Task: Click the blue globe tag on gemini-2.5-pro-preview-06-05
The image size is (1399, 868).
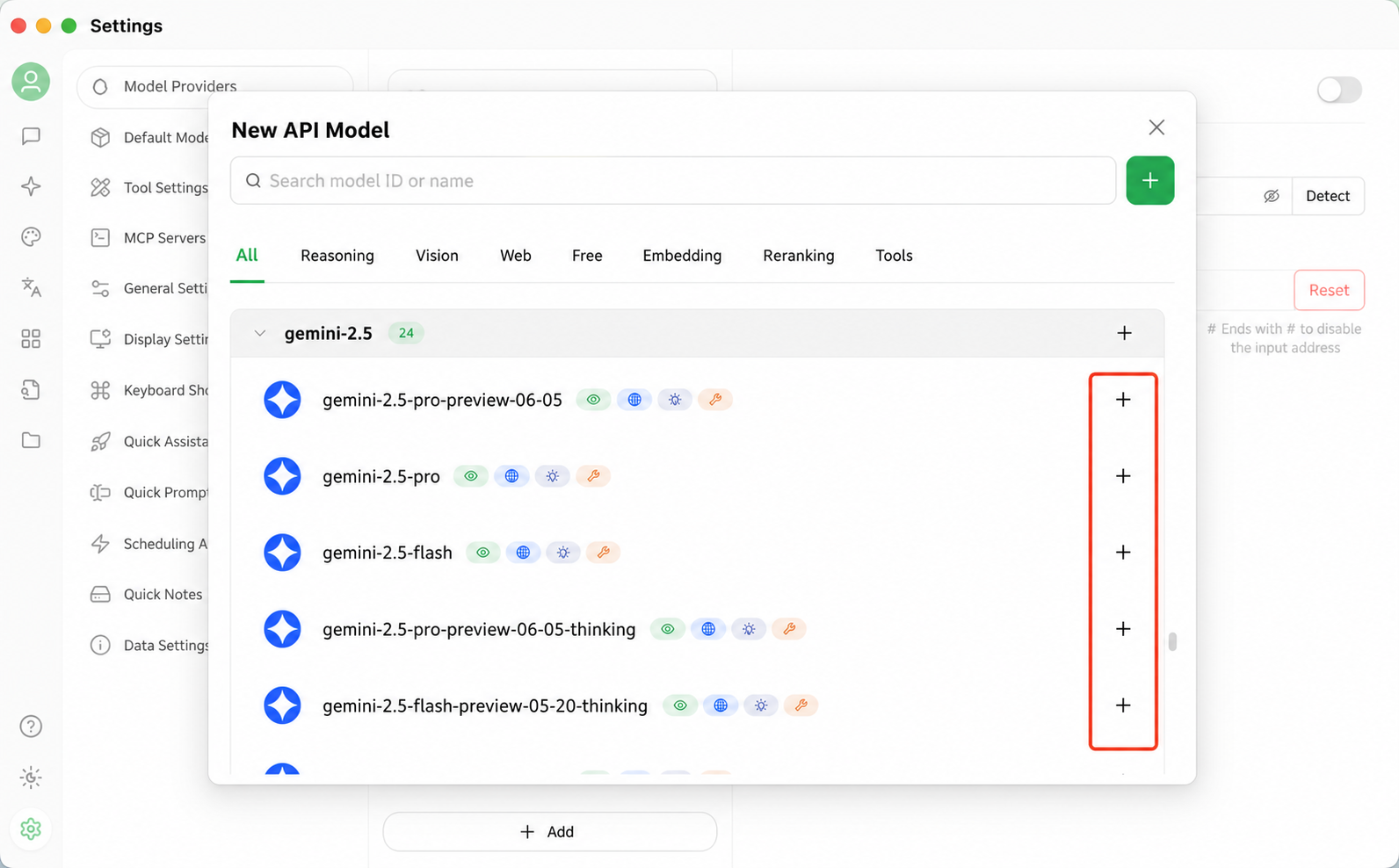Action: click(x=634, y=400)
